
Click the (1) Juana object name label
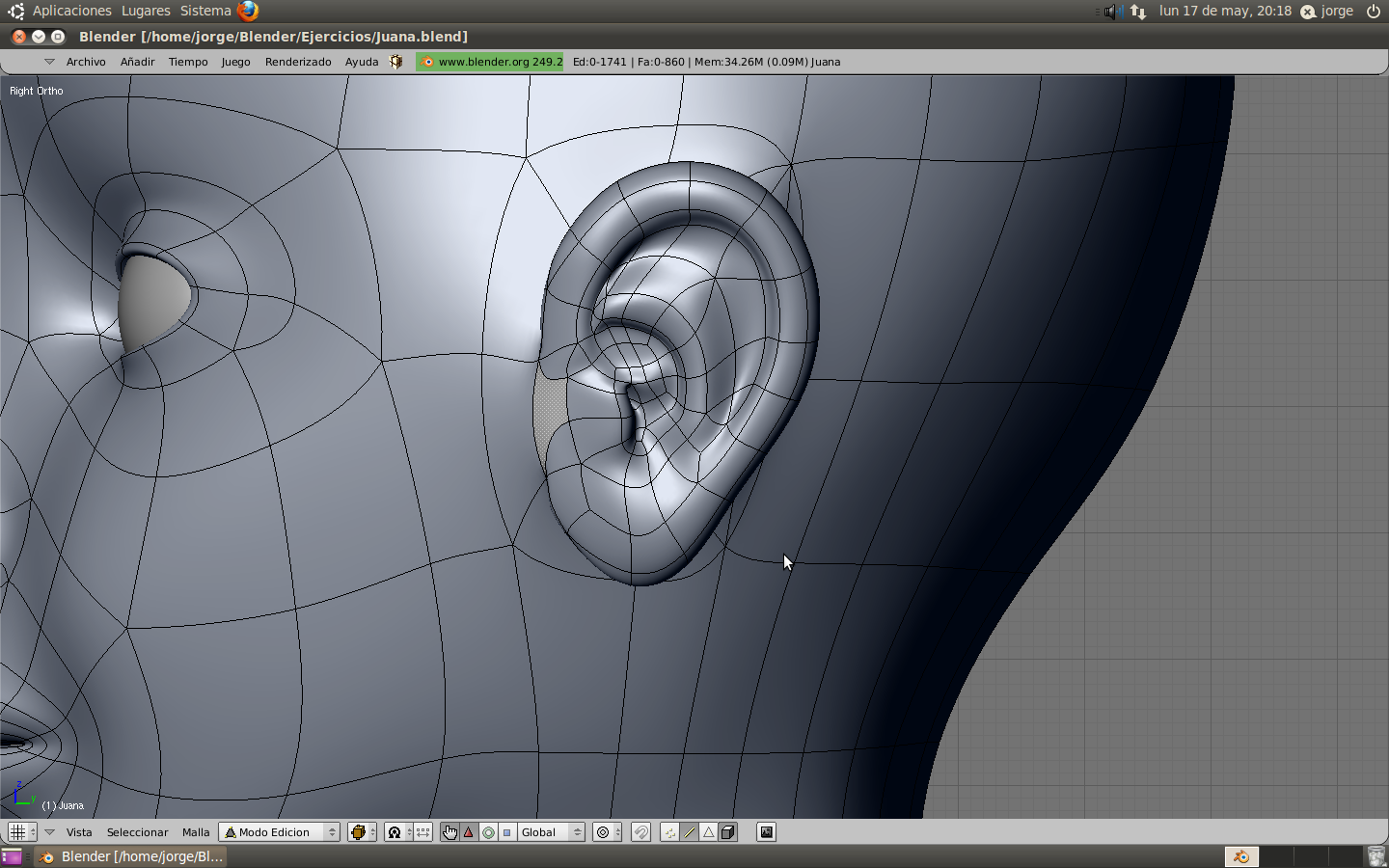[63, 805]
